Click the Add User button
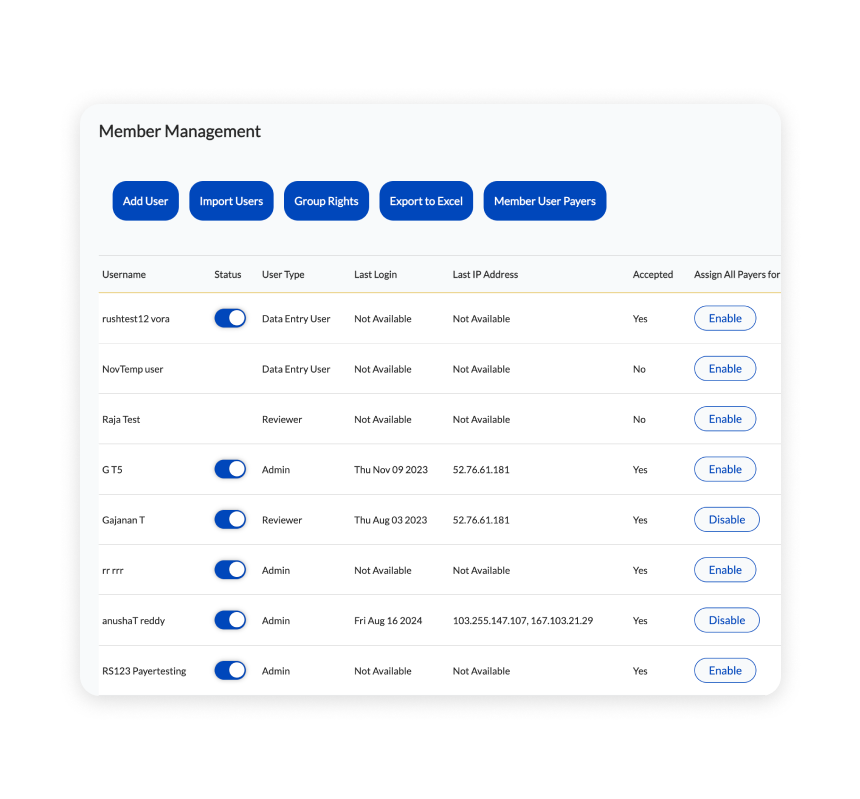The image size is (860, 799). pyautogui.click(x=145, y=201)
